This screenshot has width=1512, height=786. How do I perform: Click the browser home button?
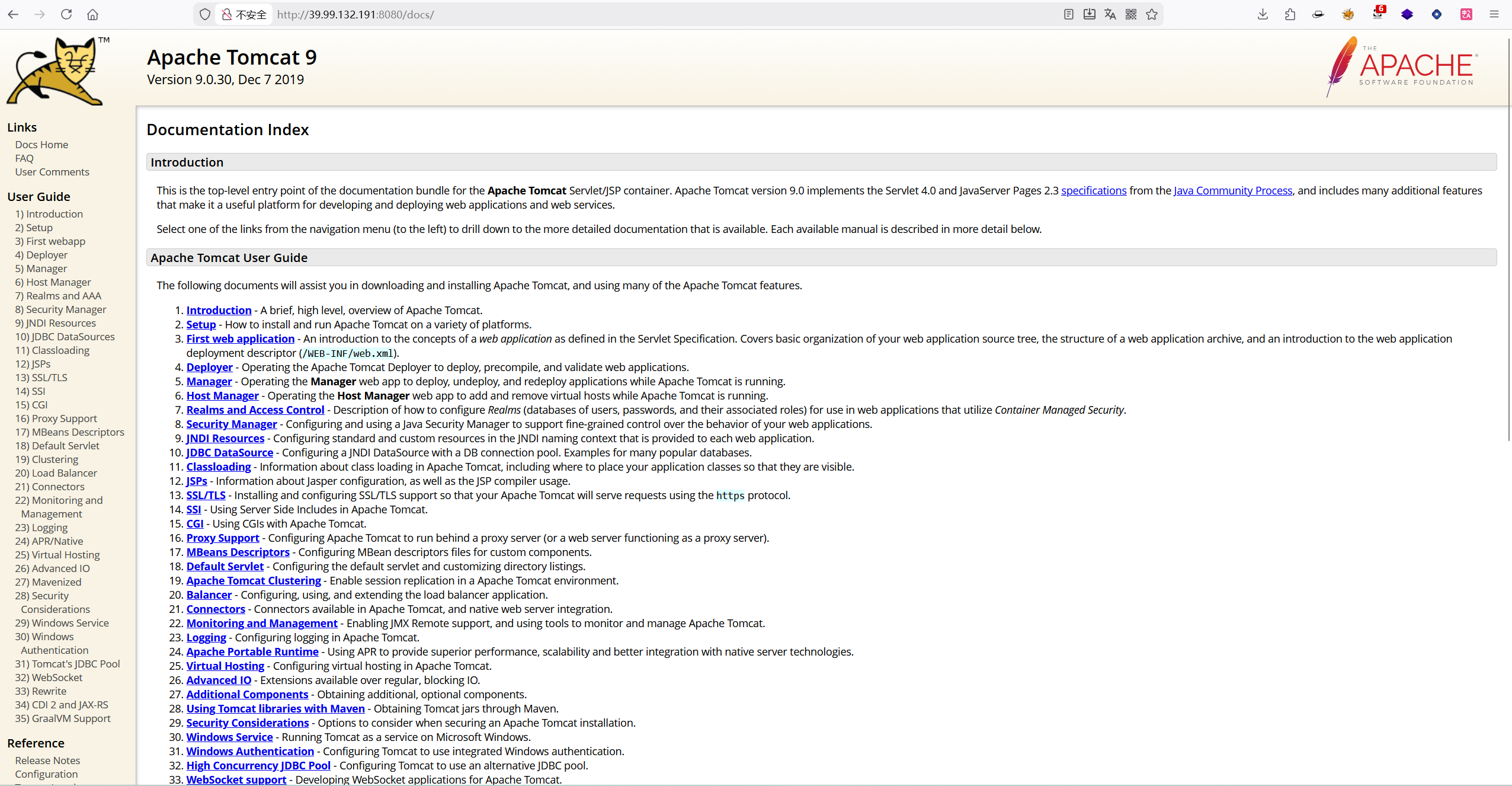click(92, 14)
